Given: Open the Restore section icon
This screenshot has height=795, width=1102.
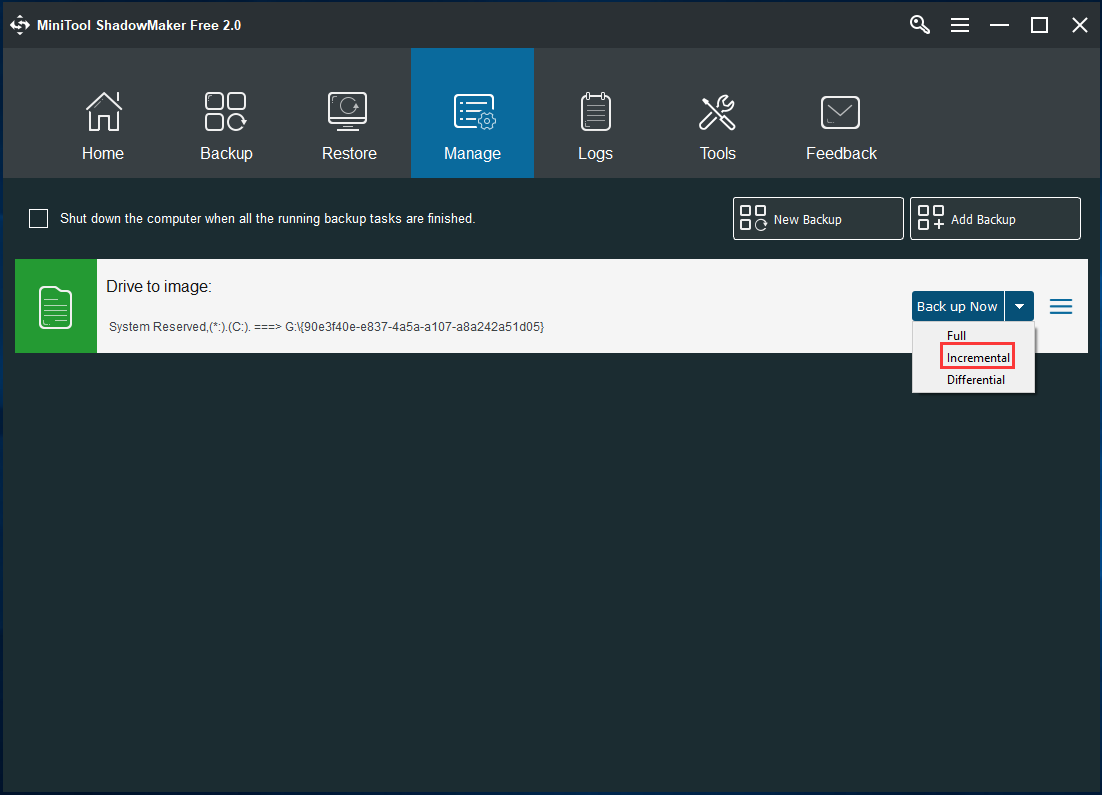Looking at the screenshot, I should pos(348,112).
